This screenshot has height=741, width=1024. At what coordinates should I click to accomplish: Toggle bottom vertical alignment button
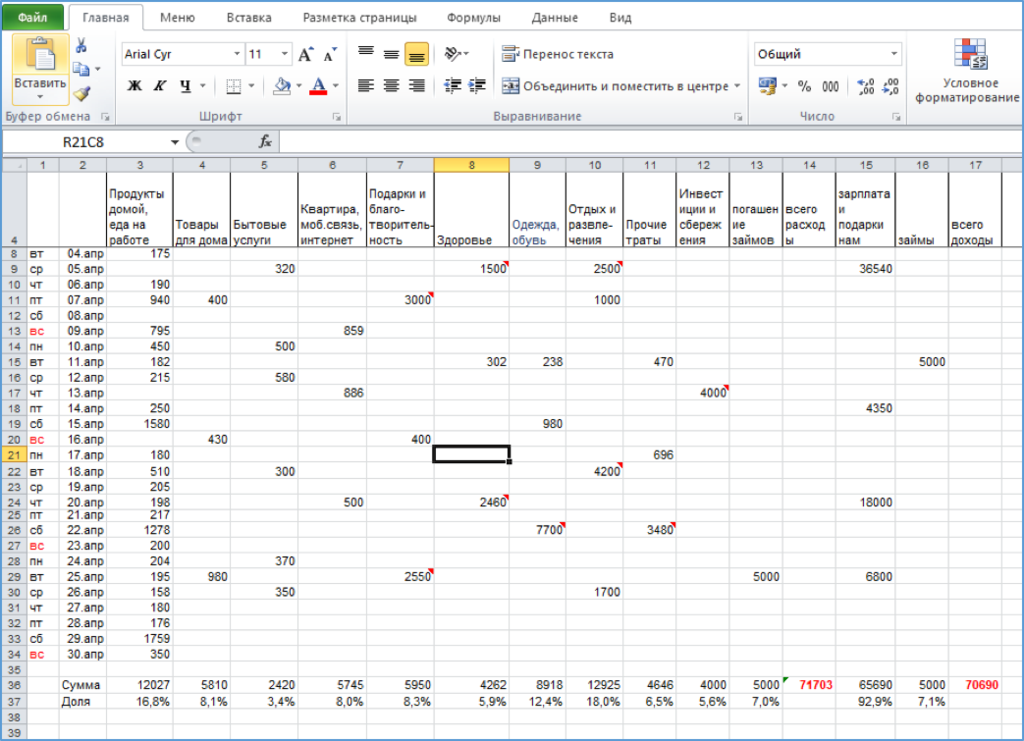click(x=417, y=55)
